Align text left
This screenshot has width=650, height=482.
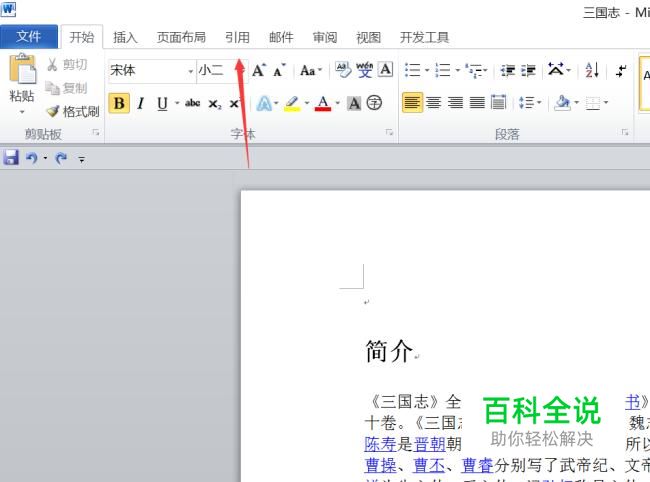(412, 102)
